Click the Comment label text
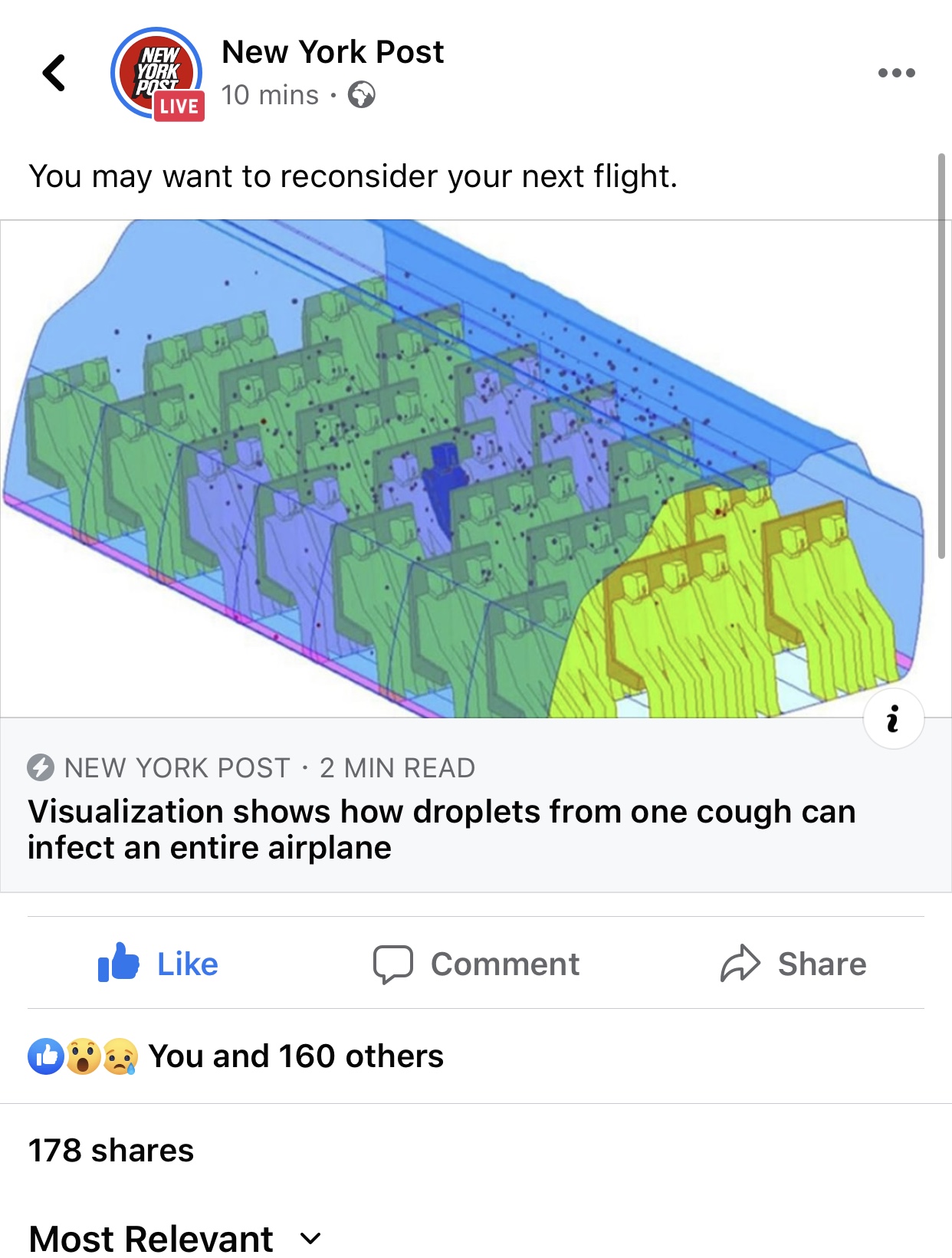The image size is (952, 1258). [504, 964]
